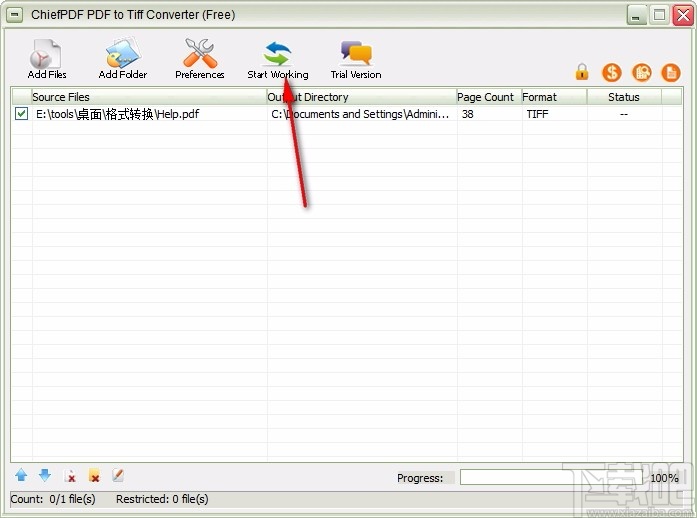The width and height of the screenshot is (697, 518).
Task: Move file up with blue arrow
Action: pyautogui.click(x=21, y=475)
